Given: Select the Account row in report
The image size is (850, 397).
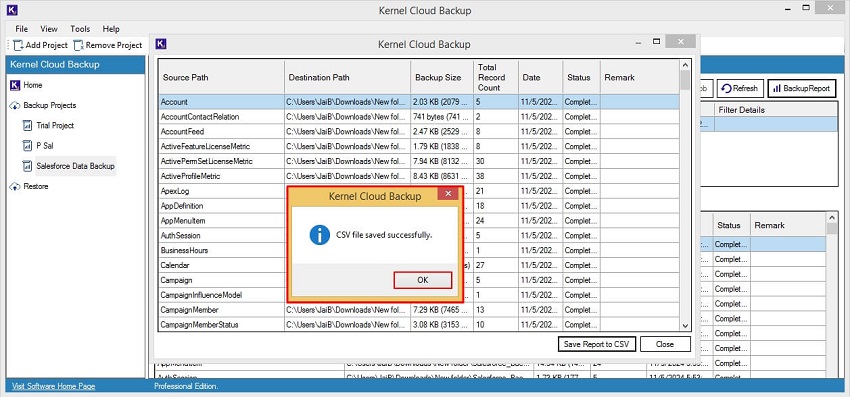Looking at the screenshot, I should pos(419,102).
